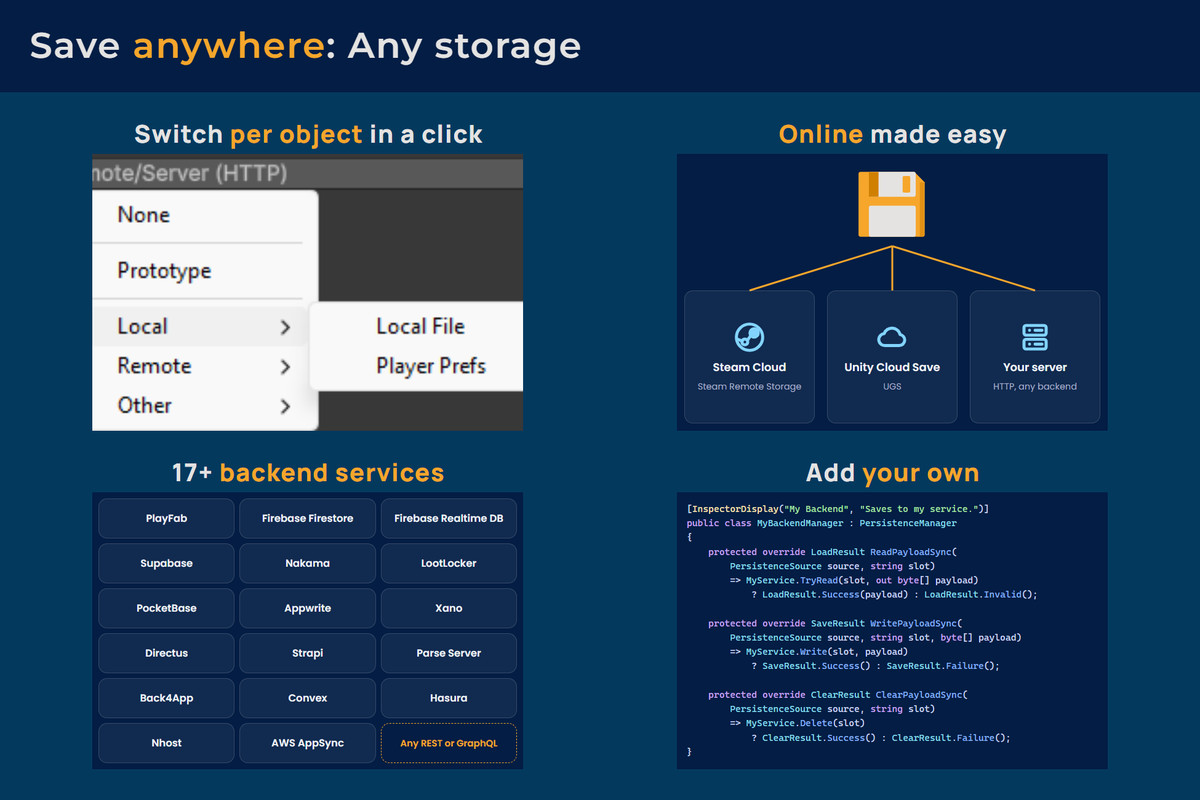Choose the Supabase backend tile
1200x800 pixels.
(x=166, y=564)
